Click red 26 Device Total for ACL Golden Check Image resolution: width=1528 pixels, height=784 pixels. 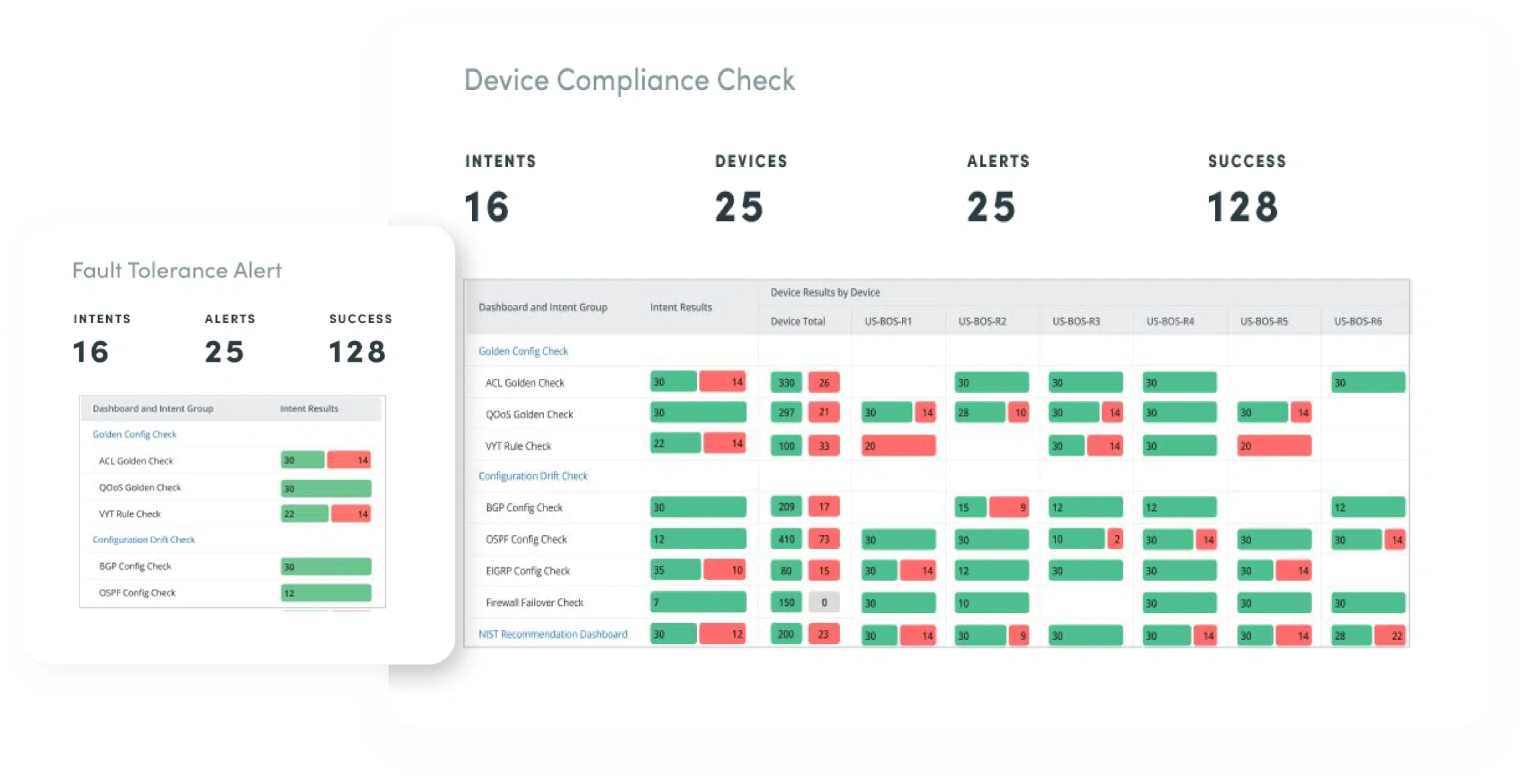(x=824, y=383)
